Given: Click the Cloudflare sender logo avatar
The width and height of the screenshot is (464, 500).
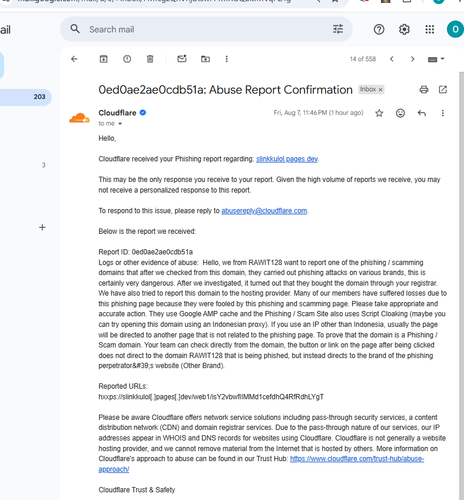Looking at the screenshot, I should (79, 118).
